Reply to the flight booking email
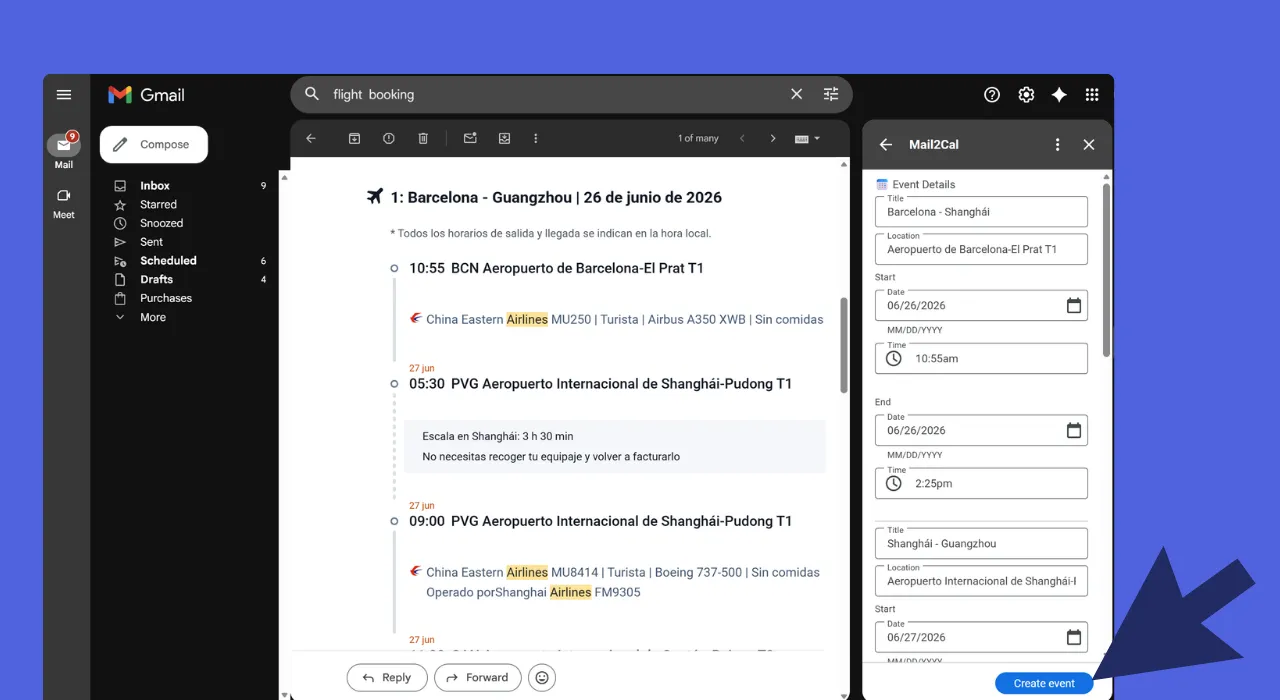This screenshot has height=700, width=1280. 387,677
